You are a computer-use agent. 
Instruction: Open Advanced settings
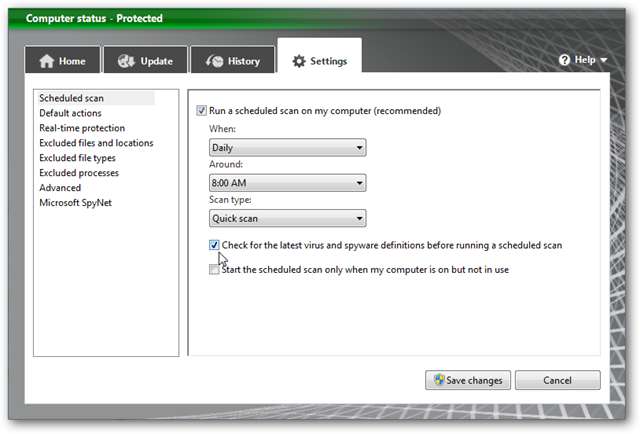(60, 188)
